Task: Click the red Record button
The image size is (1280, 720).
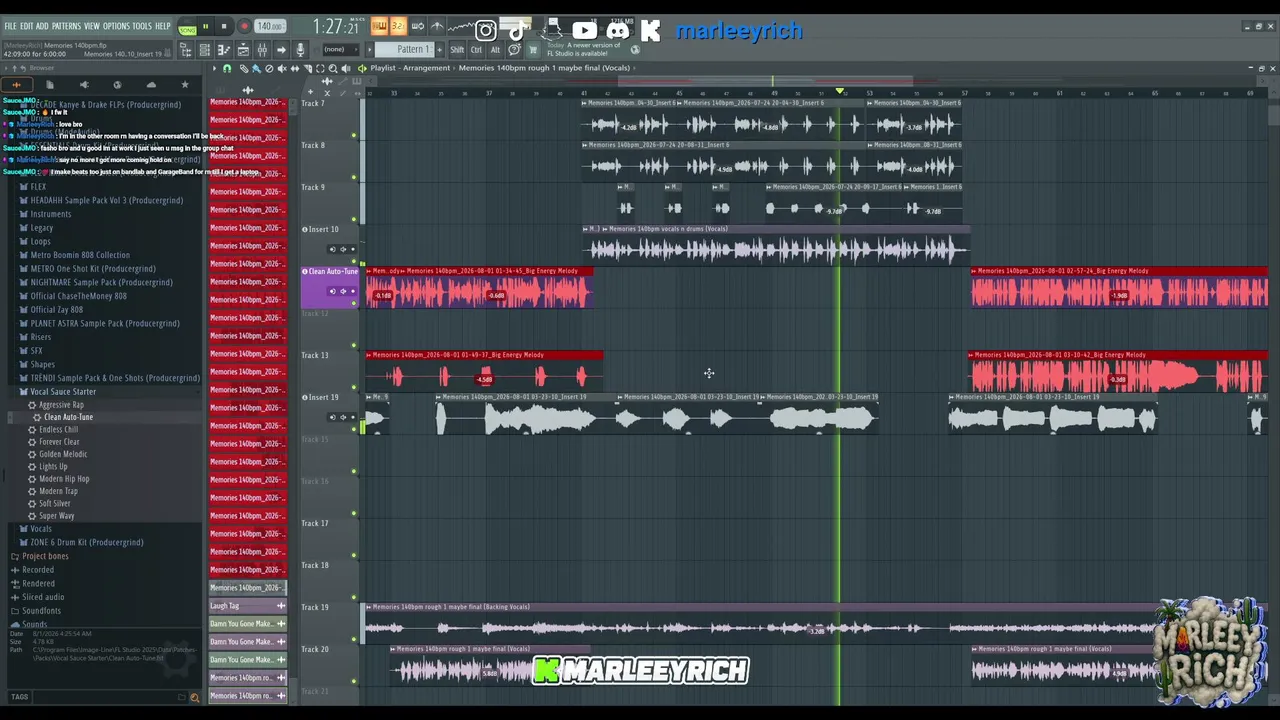Action: (243, 27)
